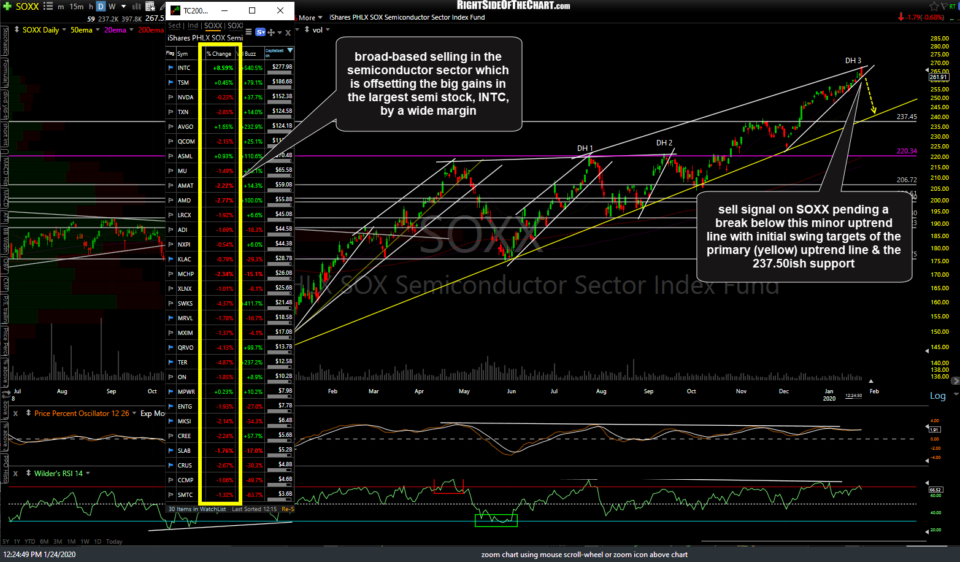Sort by the Vol Buzz column header
Screen dimensions: 960x562
click(x=250, y=53)
